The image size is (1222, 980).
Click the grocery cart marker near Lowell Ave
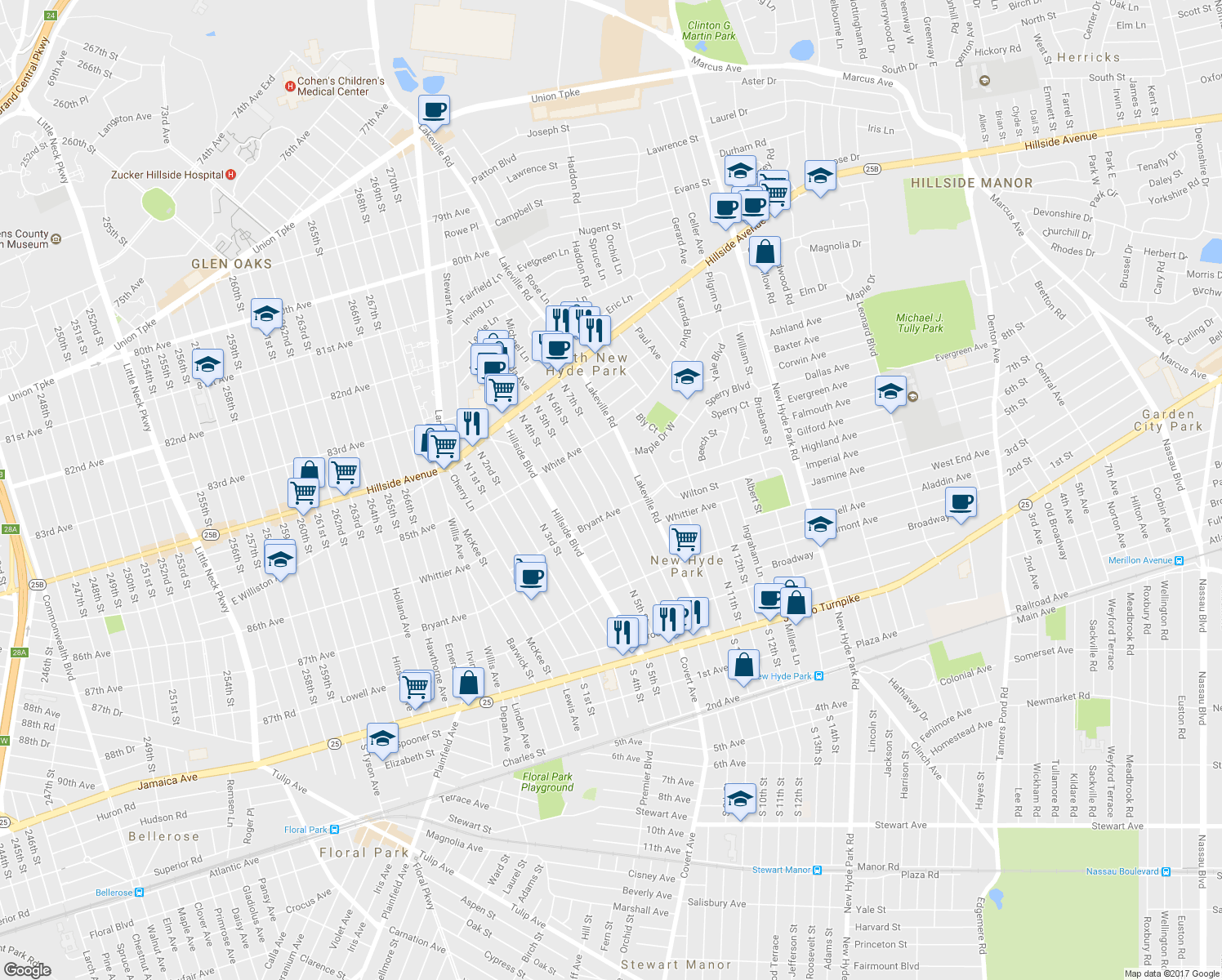(417, 687)
